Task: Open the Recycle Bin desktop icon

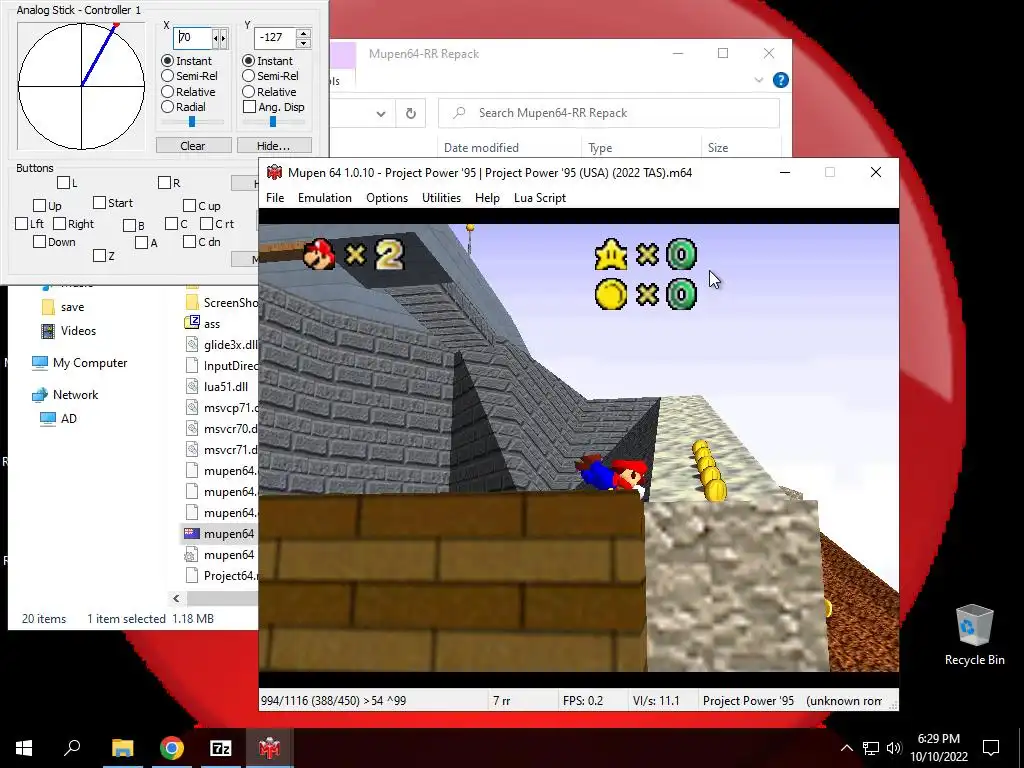Action: [x=974, y=635]
